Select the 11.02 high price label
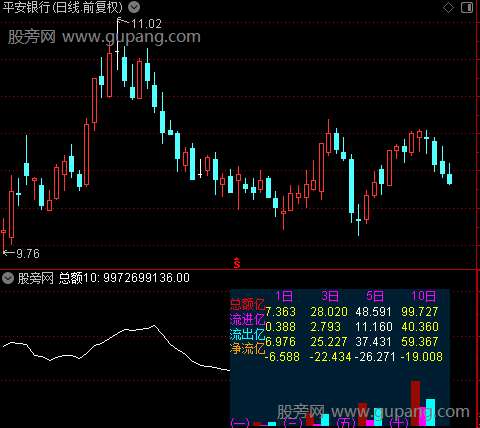The width and height of the screenshot is (480, 428). click(x=146, y=24)
